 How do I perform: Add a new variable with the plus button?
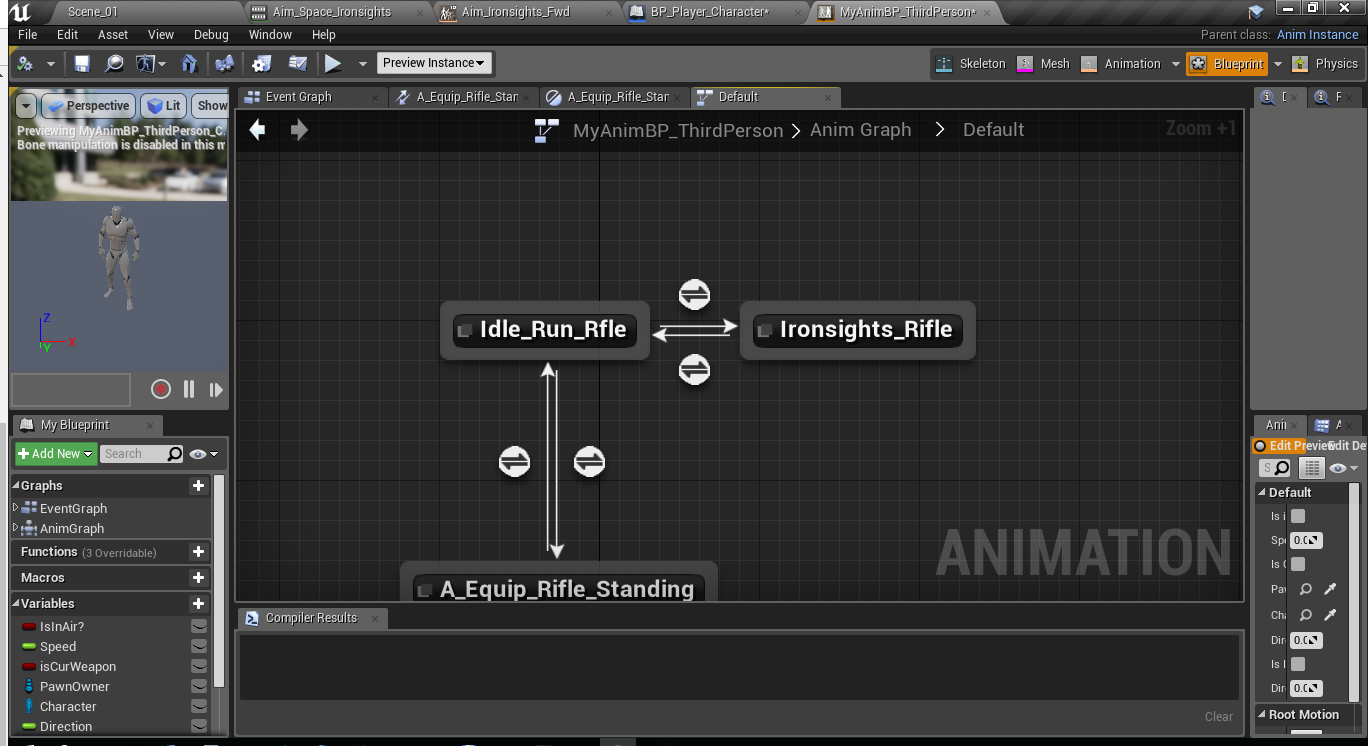point(199,604)
